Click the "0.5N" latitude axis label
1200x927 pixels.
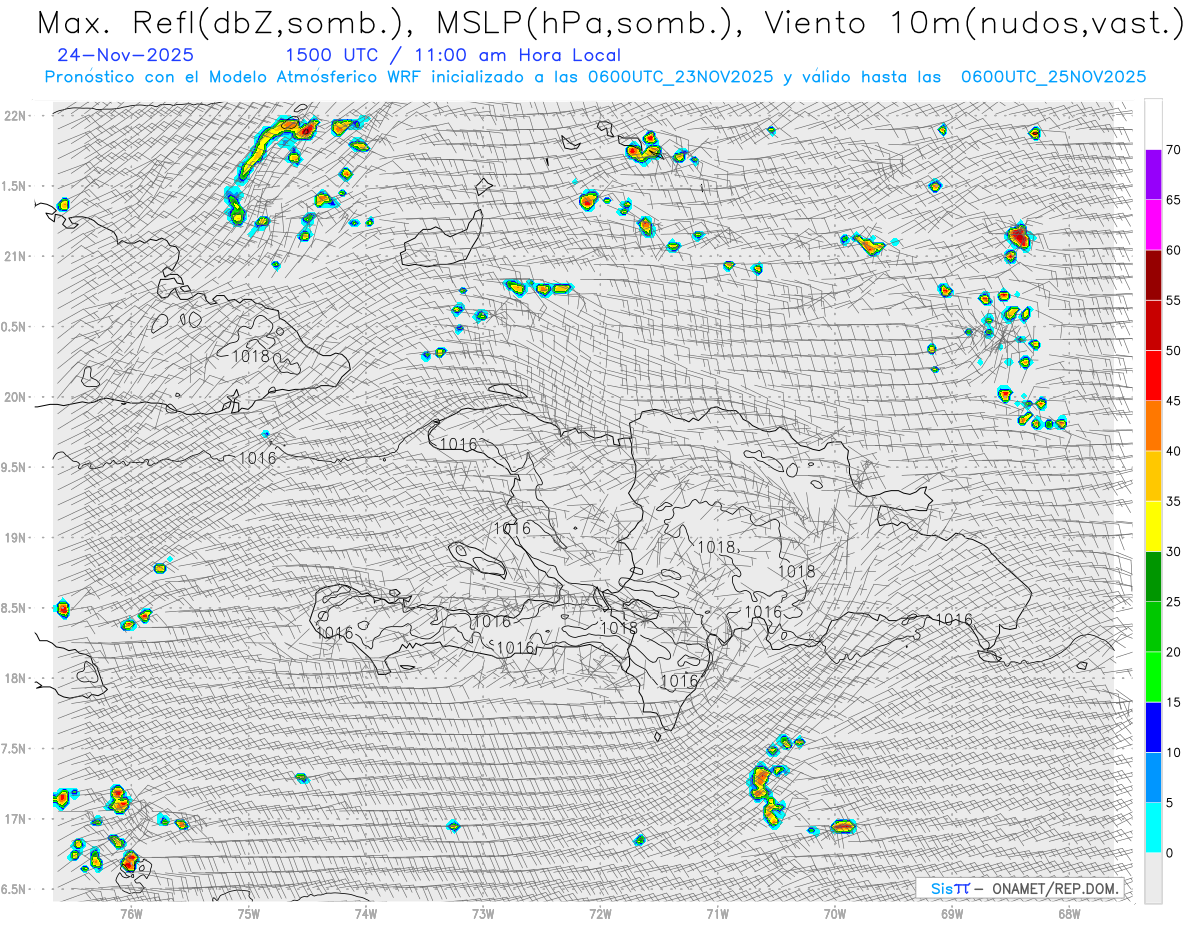coord(15,327)
